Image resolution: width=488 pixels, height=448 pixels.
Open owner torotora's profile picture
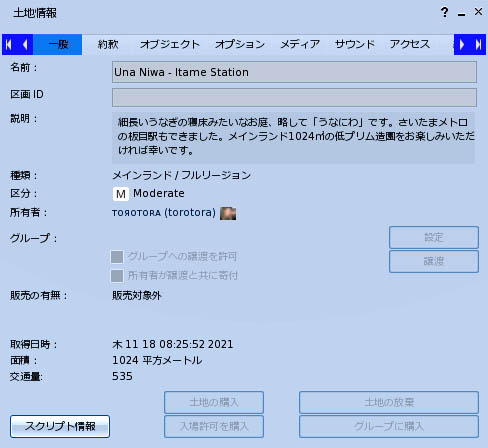click(x=228, y=213)
